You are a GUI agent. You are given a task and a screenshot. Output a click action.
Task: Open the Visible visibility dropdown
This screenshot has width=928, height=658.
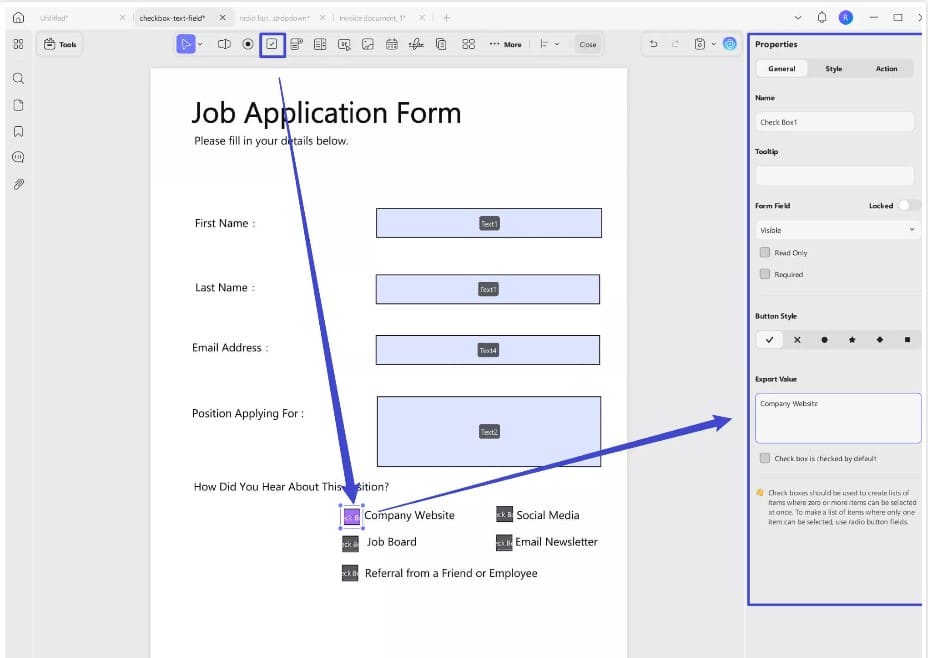[x=836, y=230]
